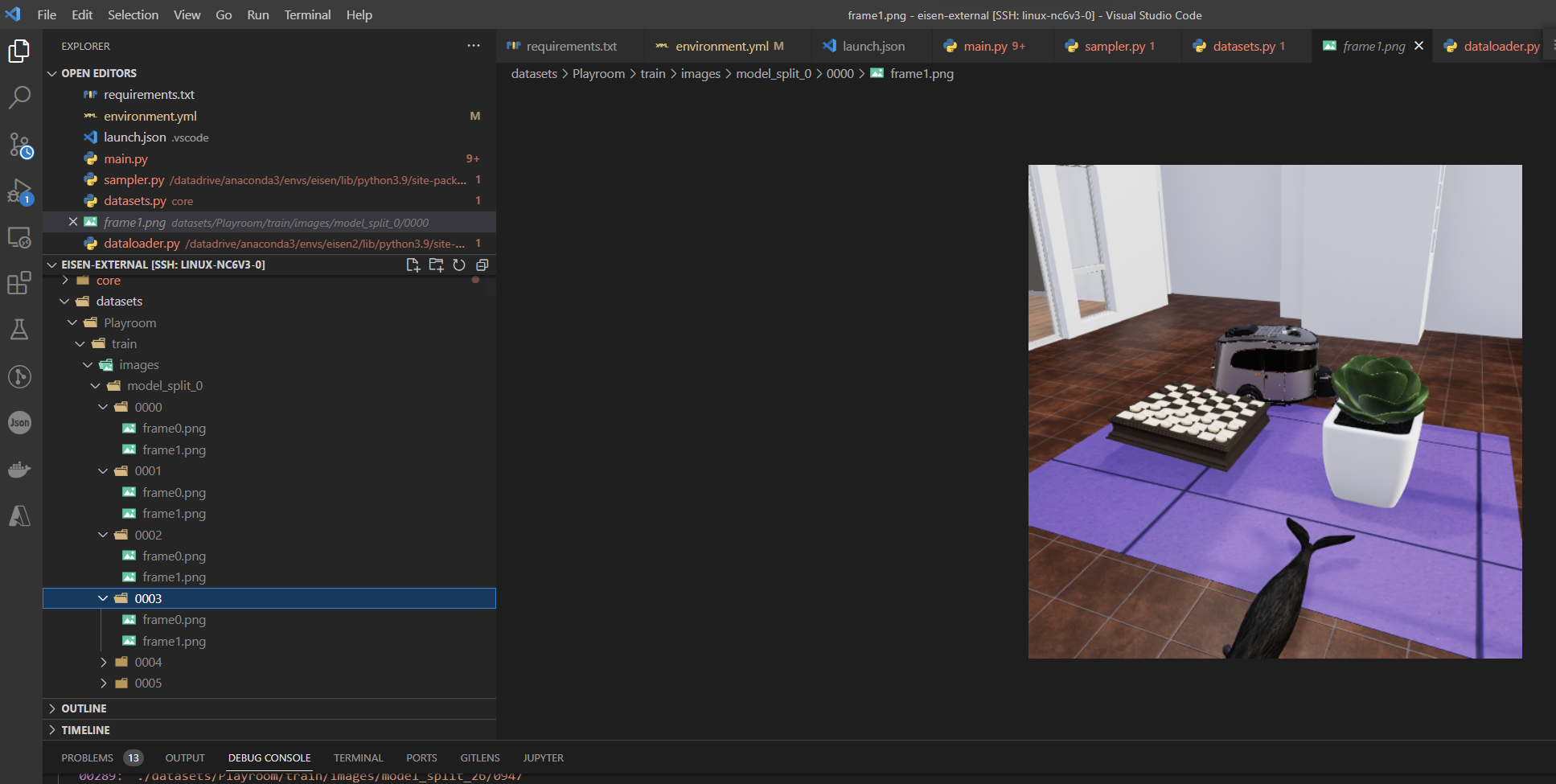Select frame0.png inside folder 0002
Screen dimensions: 1556x784
174,556
